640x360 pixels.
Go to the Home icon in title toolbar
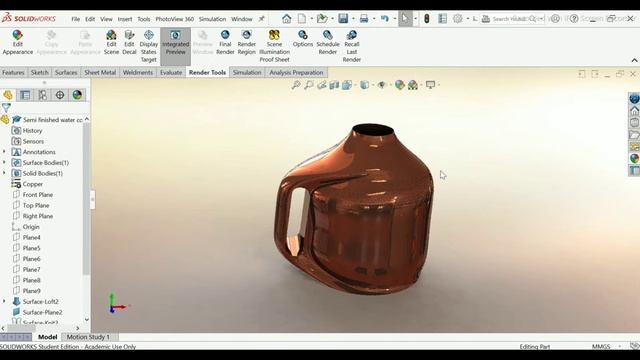[x=287, y=19]
